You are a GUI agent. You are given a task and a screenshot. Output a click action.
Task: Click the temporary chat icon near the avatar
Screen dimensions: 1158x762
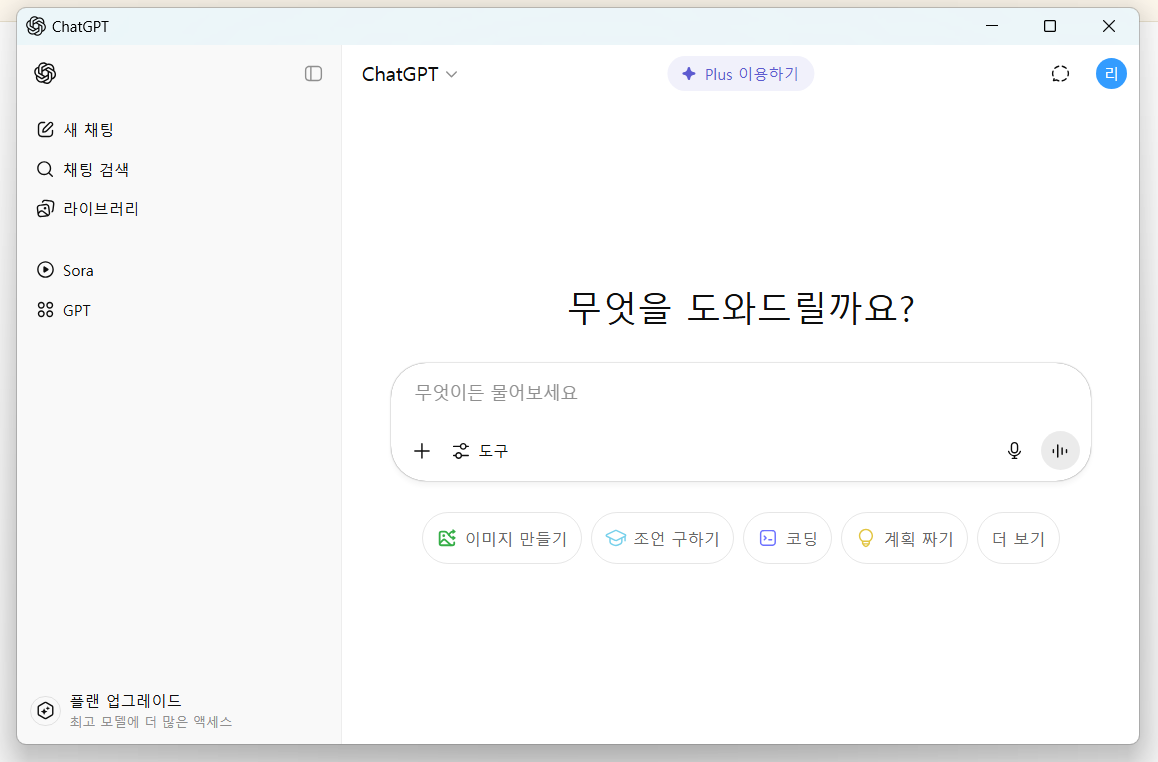(x=1060, y=73)
